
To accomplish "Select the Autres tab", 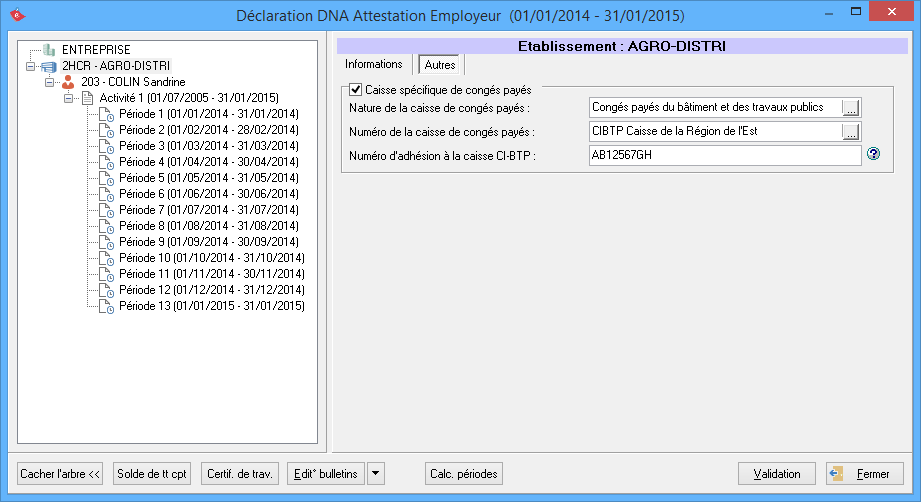I will (x=440, y=65).
